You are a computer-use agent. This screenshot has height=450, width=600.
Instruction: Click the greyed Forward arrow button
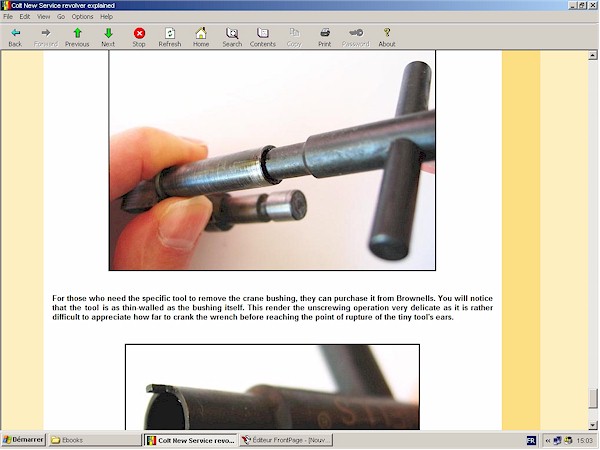46,37
